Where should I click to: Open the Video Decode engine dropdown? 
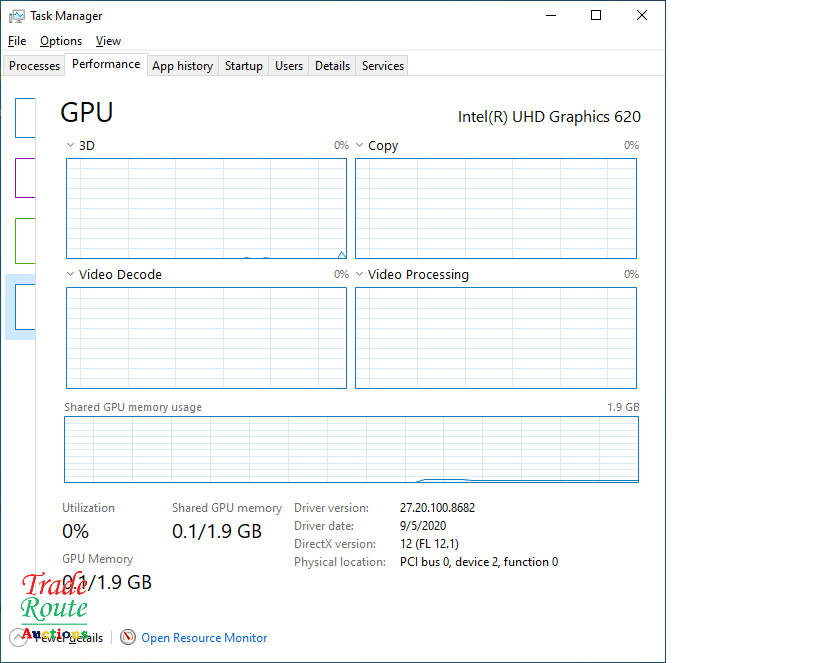[71, 275]
